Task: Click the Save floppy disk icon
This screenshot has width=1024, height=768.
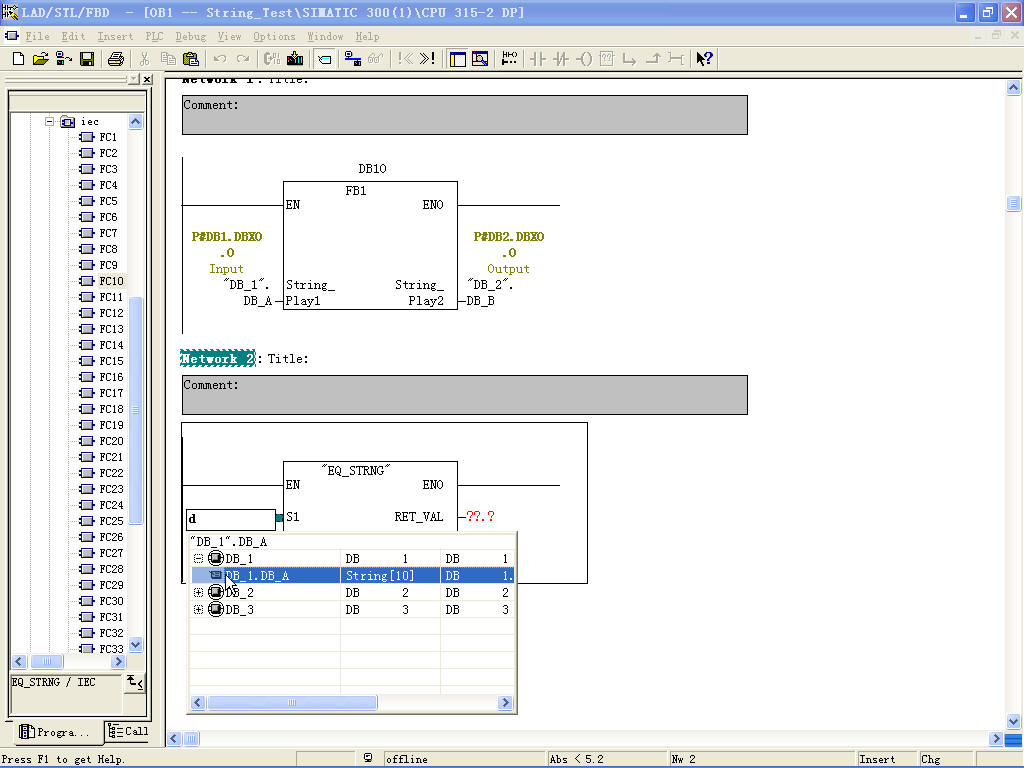Action: coord(87,59)
